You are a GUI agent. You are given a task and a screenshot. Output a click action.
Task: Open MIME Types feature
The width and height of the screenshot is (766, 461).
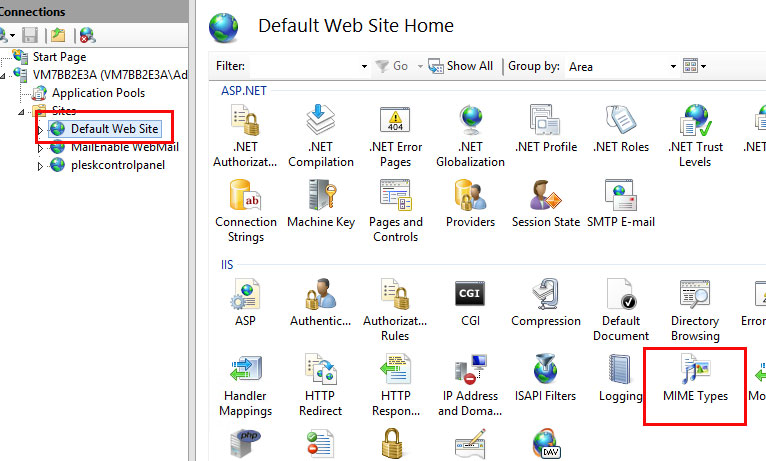click(695, 378)
